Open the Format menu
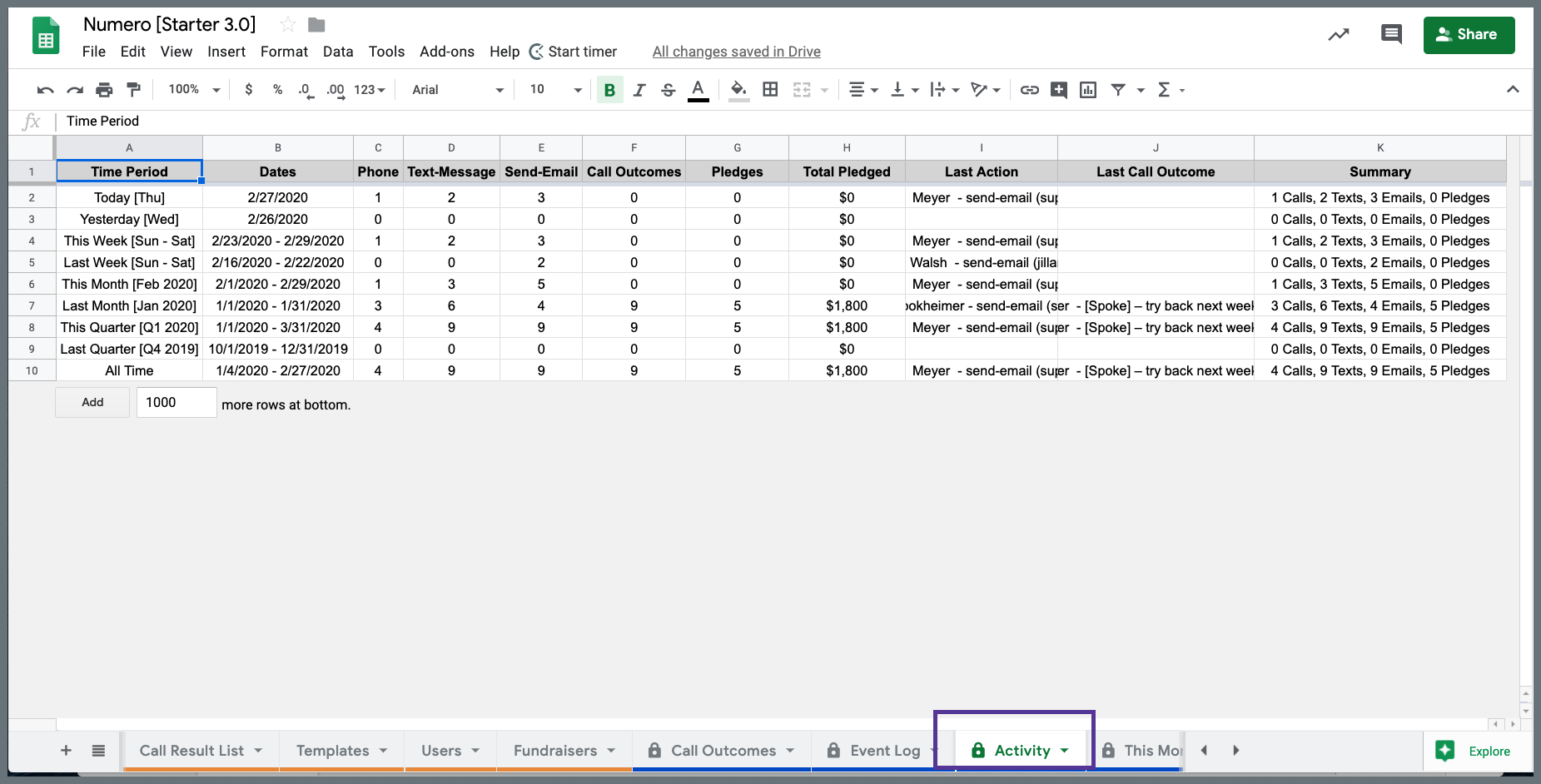 click(284, 52)
